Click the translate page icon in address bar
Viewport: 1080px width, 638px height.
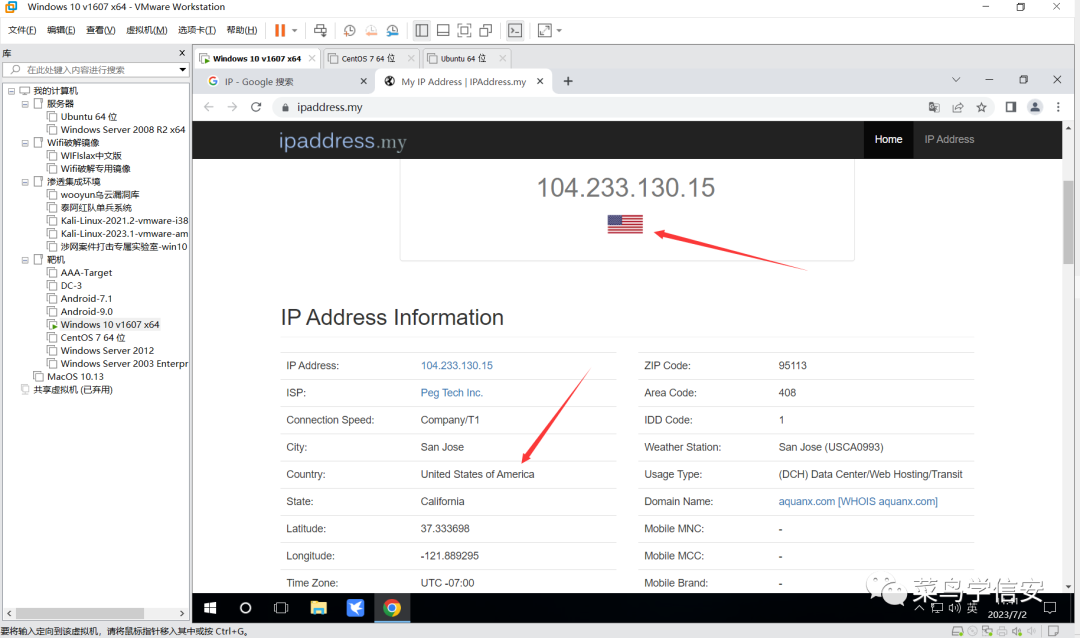[x=934, y=107]
